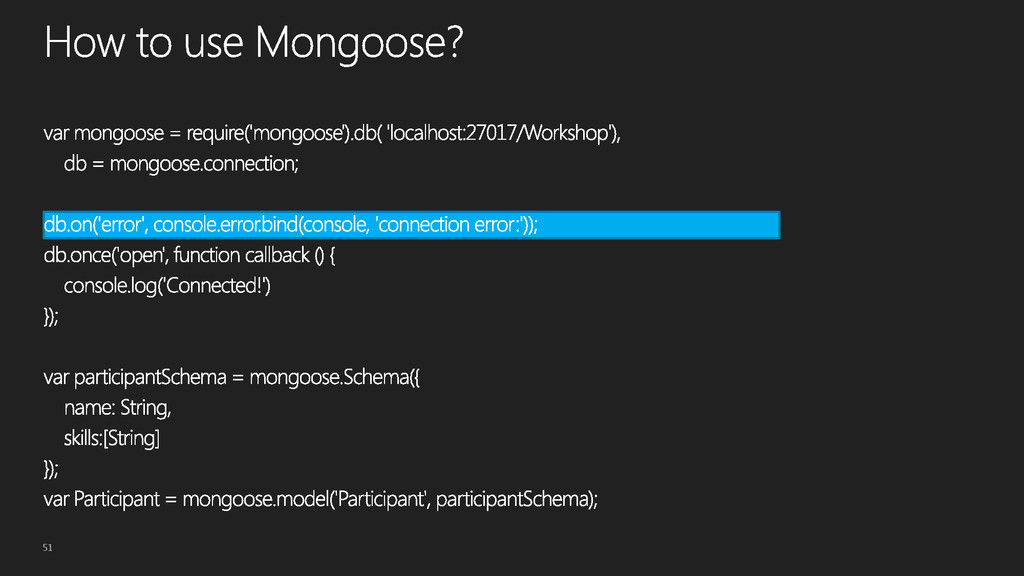1024x576 pixels.
Task: Click the closing }); after skills
Action: 51,469
